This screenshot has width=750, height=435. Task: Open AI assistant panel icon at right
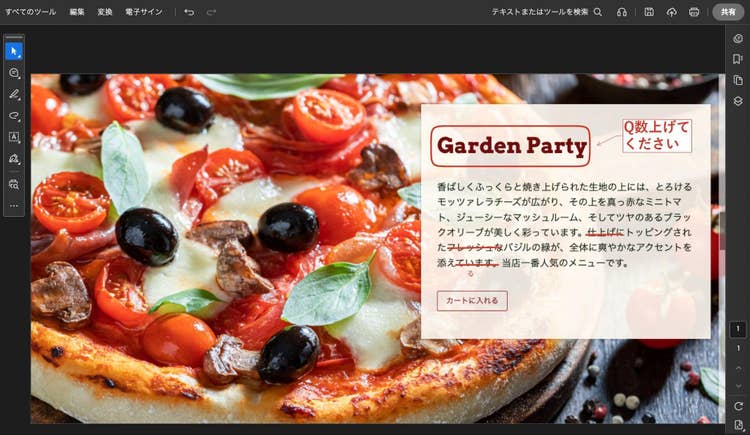click(738, 38)
